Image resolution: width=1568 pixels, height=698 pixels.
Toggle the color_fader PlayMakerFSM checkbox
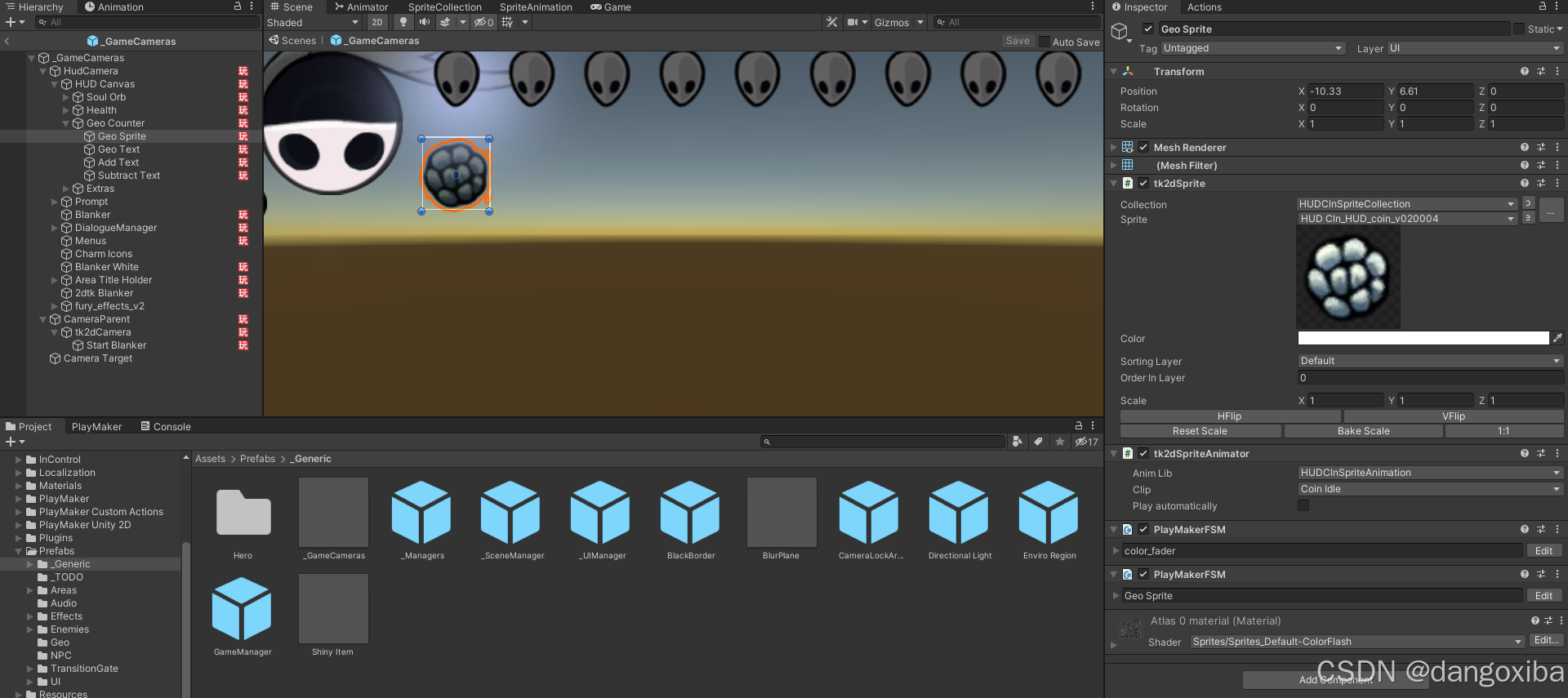[x=1143, y=530]
